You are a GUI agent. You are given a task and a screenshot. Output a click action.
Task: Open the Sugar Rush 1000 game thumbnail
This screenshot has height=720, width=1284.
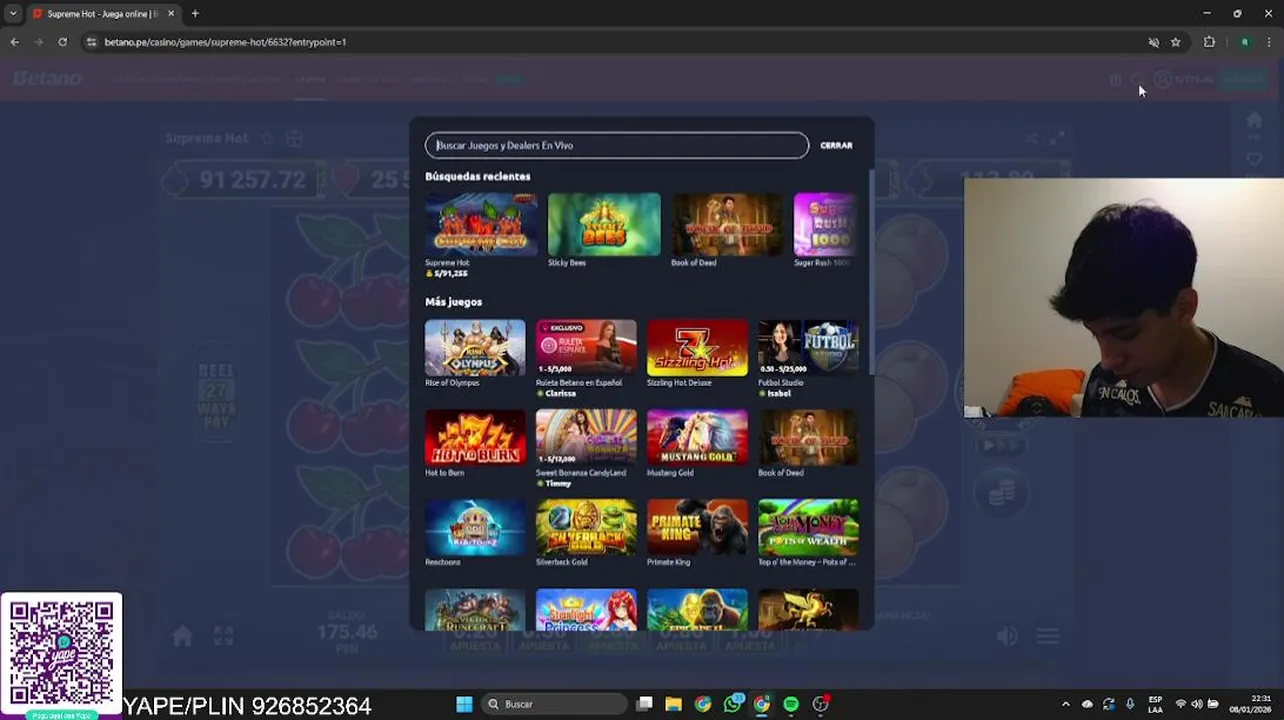point(826,225)
